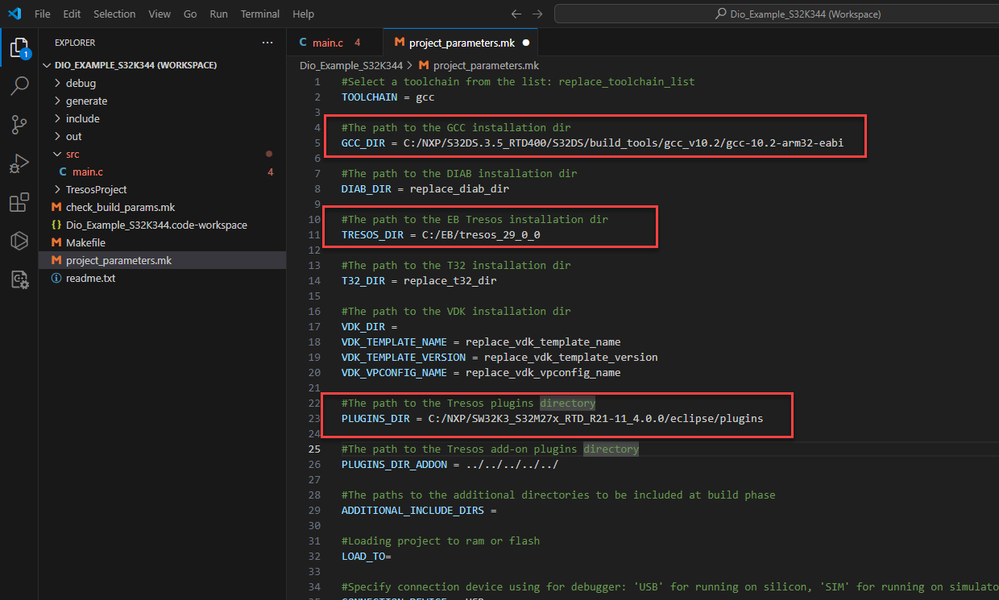Click the hexagon-shaped activity bar icon

coord(19,241)
